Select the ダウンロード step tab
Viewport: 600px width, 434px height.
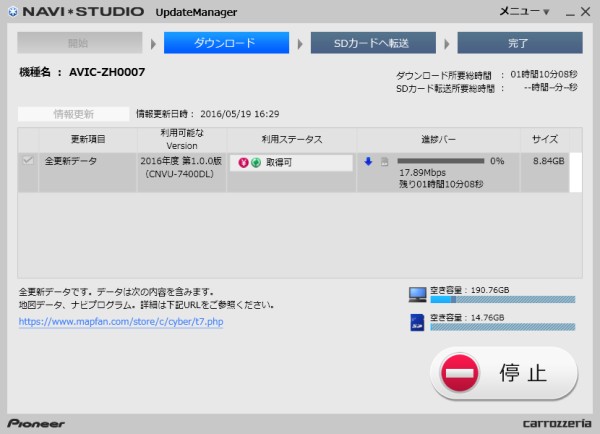tap(226, 43)
